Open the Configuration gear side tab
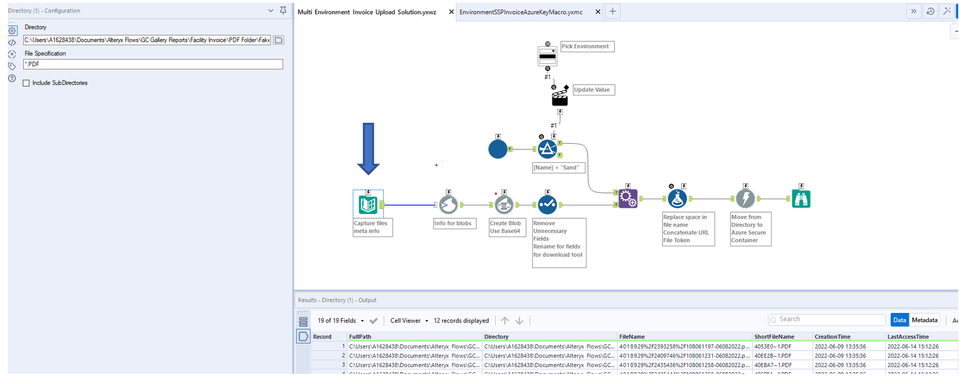Viewport: 967px width, 384px height. [x=12, y=30]
